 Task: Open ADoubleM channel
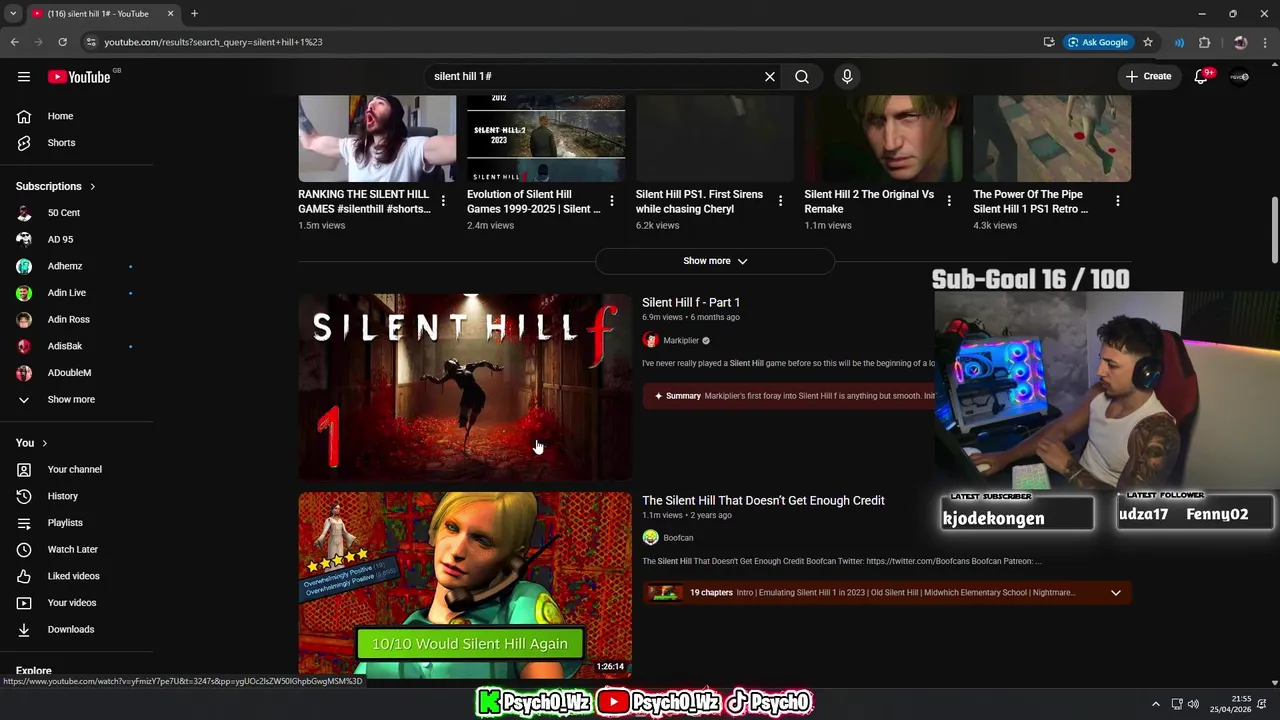[69, 372]
